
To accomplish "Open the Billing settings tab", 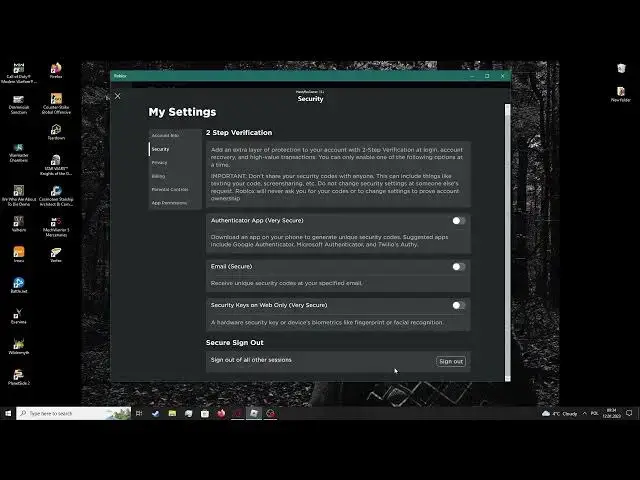I will tap(175, 176).
